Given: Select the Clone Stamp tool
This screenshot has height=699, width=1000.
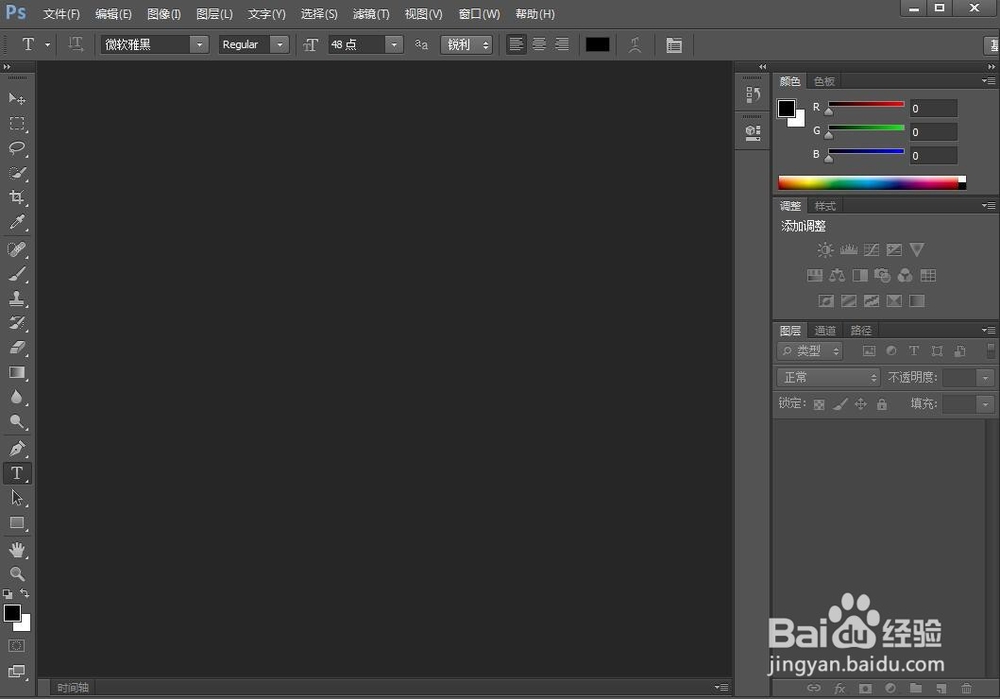Looking at the screenshot, I should 17,298.
